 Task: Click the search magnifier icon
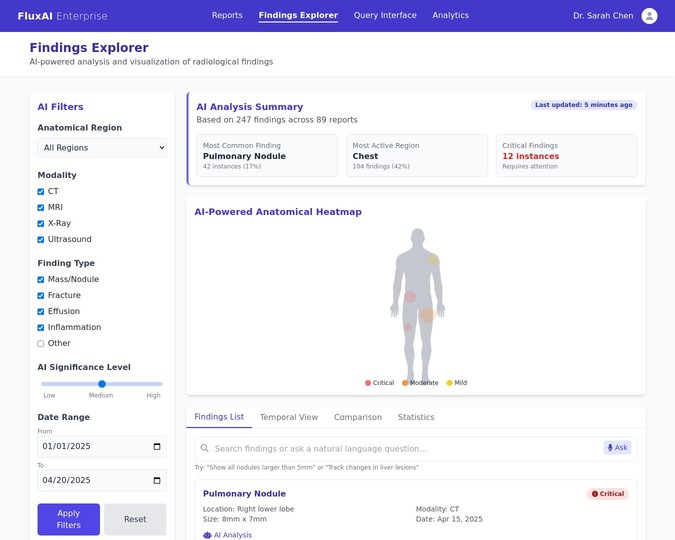click(204, 448)
